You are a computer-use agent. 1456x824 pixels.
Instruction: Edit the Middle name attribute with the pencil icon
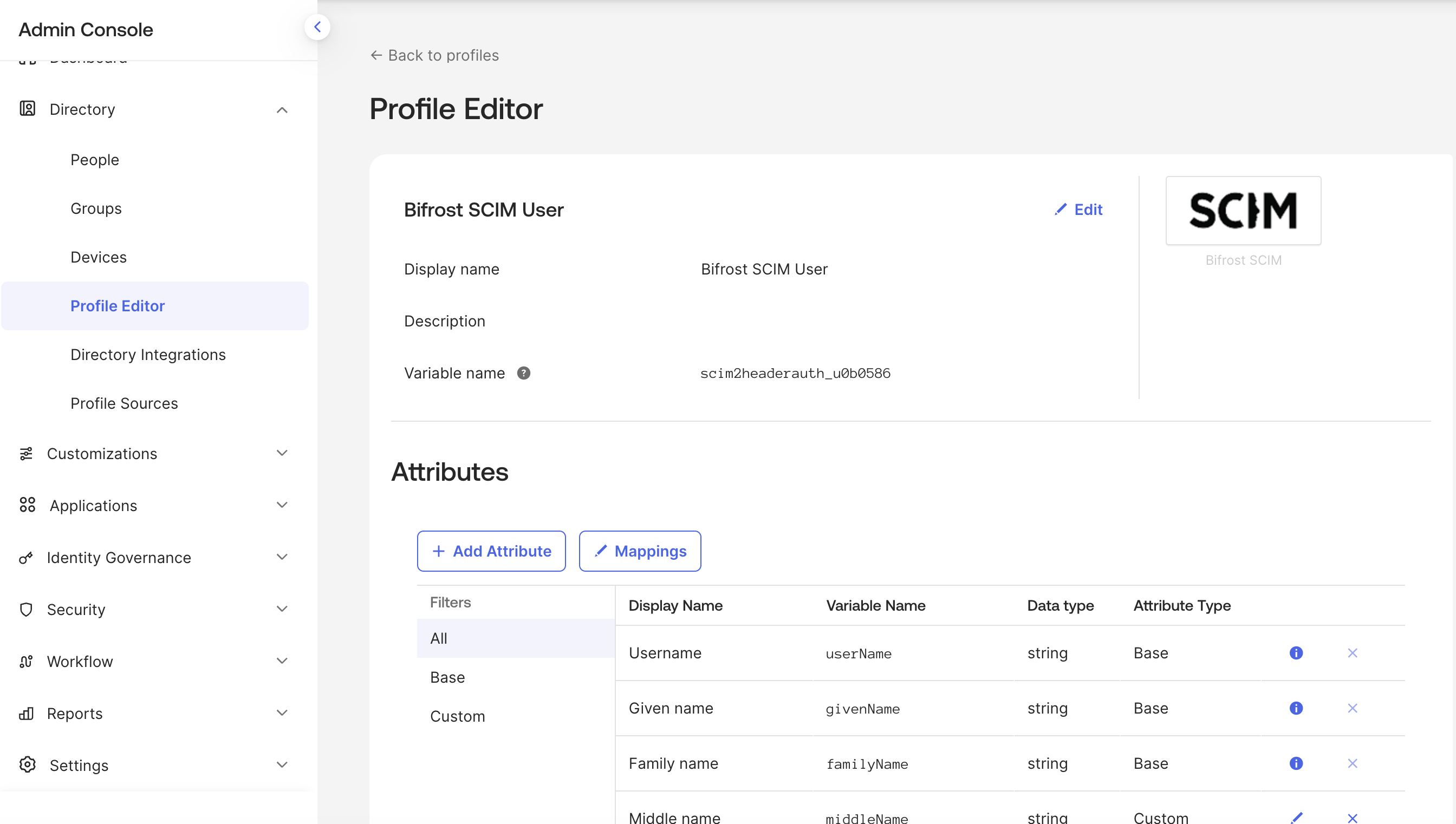[1296, 818]
